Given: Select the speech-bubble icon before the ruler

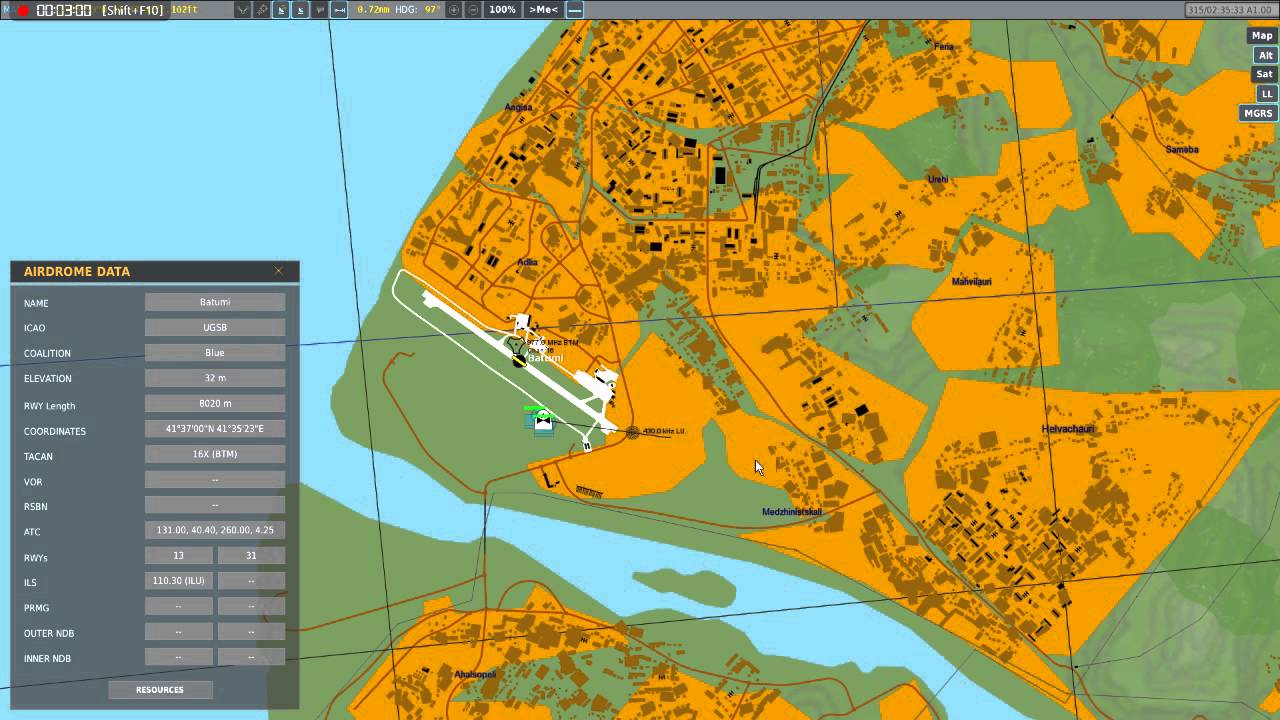Looking at the screenshot, I should point(320,10).
